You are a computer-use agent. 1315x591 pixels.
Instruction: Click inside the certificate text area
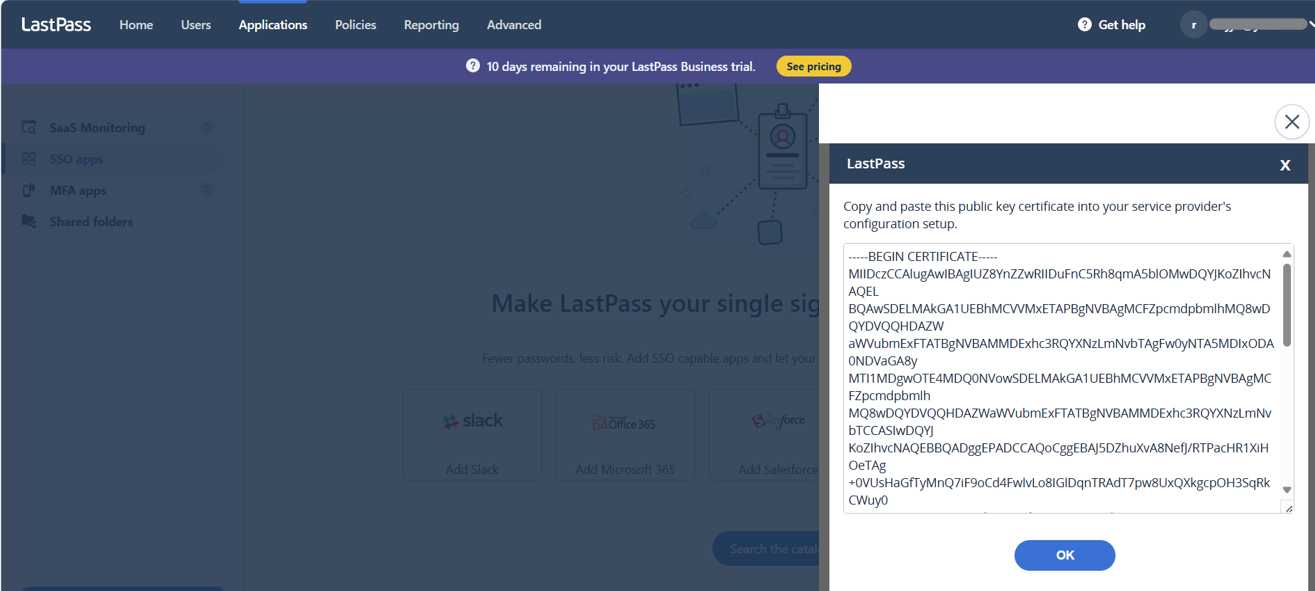click(x=1060, y=380)
